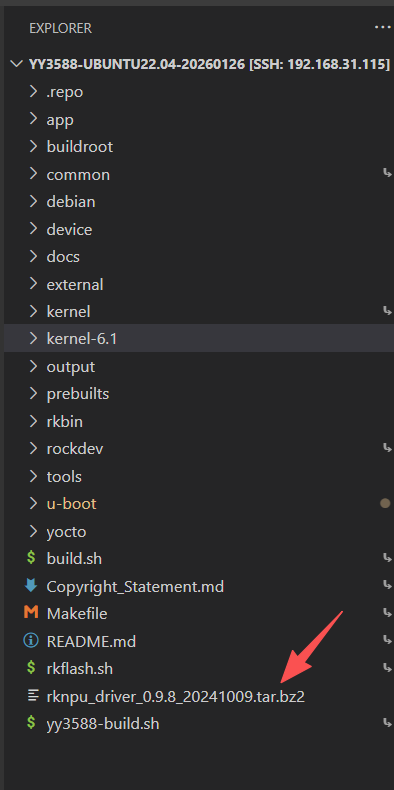Screen dimensions: 394x790
Task: Expand the .repo folder chevron
Action: pyautogui.click(x=33, y=92)
